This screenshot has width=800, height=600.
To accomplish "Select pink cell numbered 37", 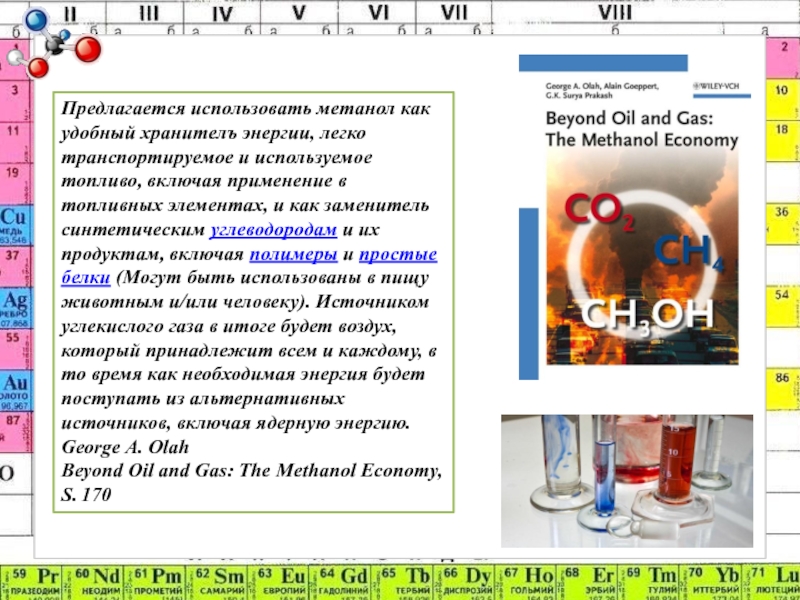I will click(x=15, y=266).
